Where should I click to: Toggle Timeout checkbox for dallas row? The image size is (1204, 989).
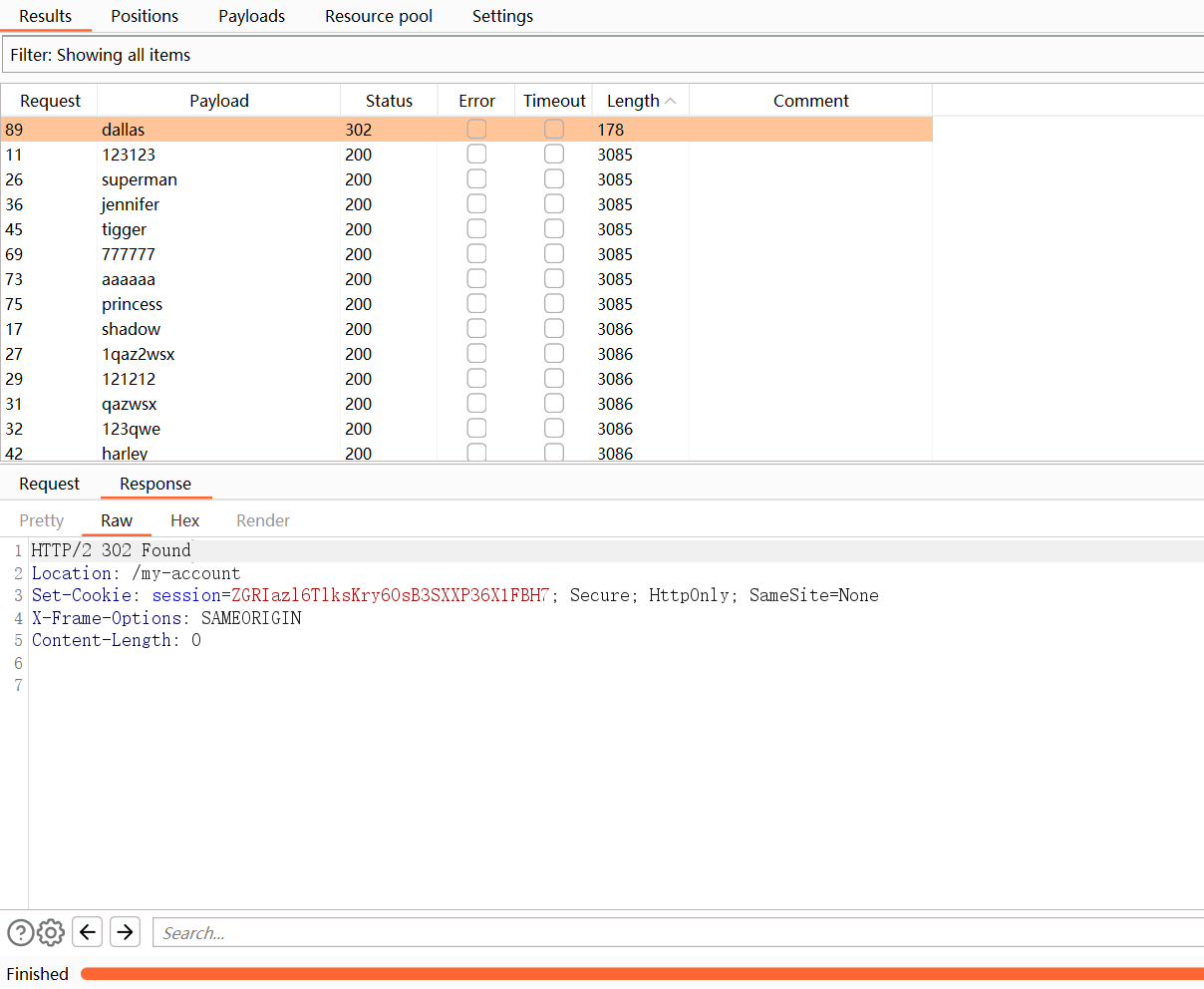554,130
